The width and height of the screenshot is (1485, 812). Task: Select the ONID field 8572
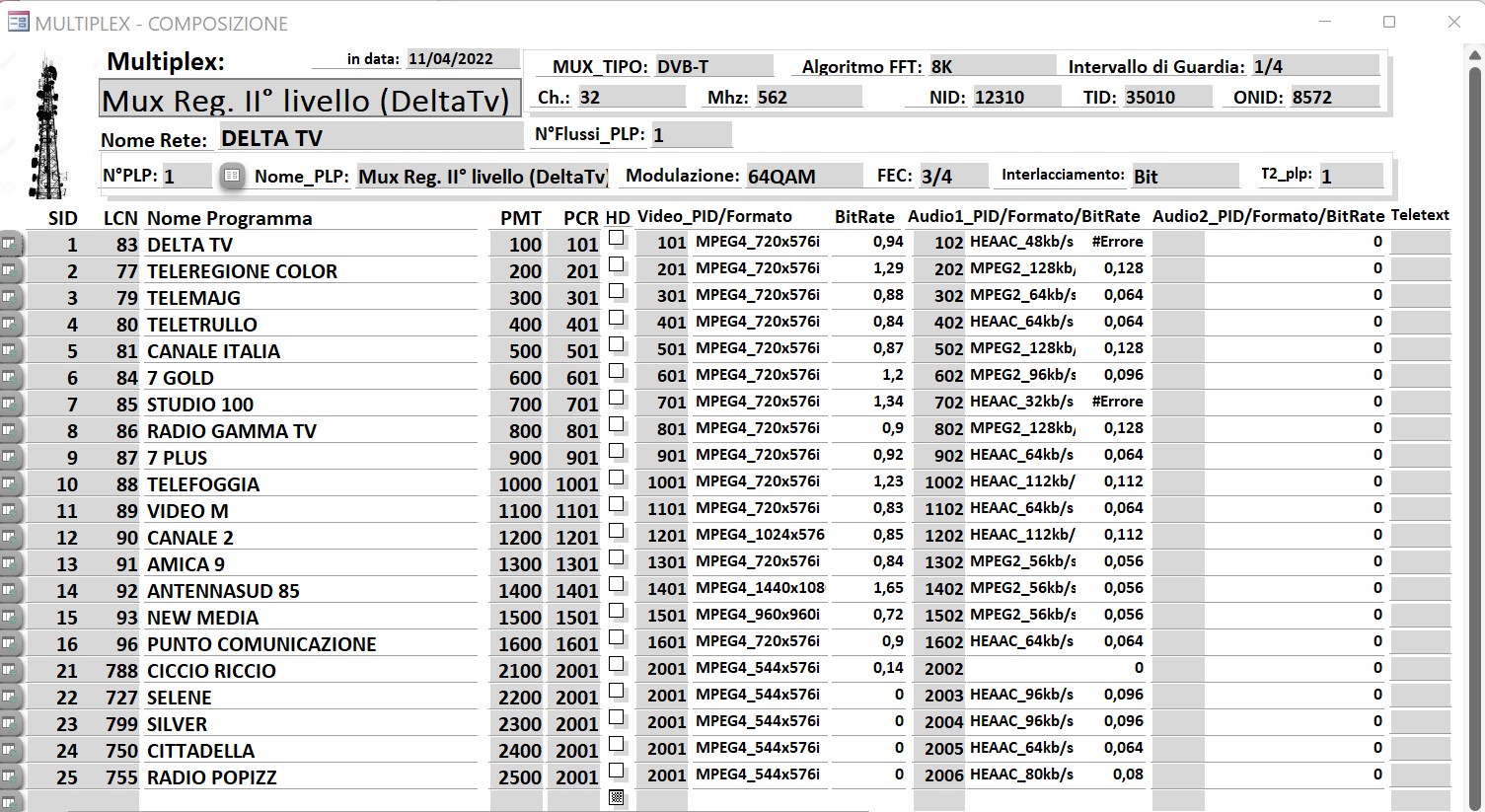(x=1334, y=97)
